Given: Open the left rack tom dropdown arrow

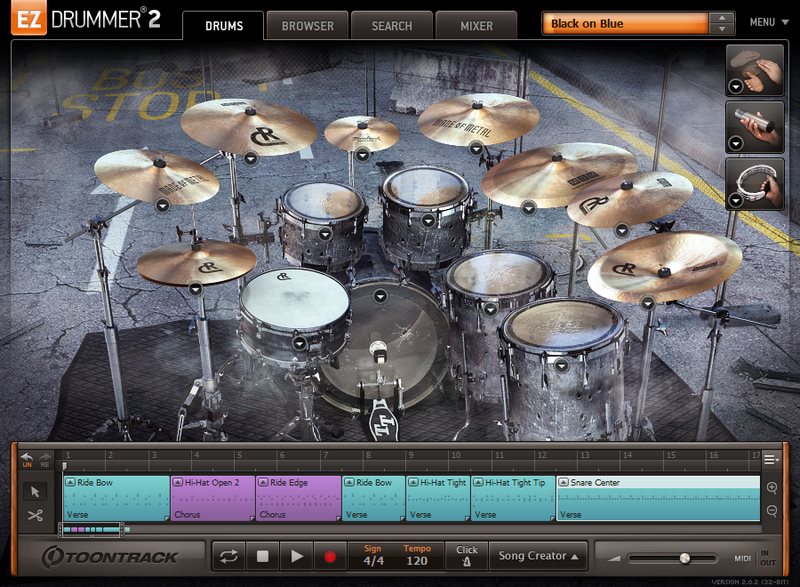Looking at the screenshot, I should [324, 234].
